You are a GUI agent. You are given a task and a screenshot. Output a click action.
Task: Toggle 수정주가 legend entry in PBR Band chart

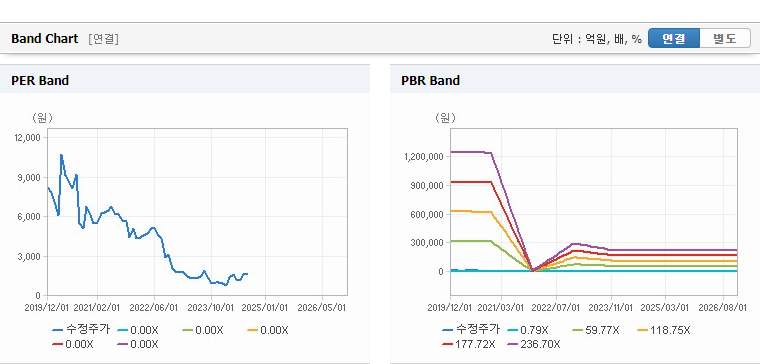[x=472, y=330]
